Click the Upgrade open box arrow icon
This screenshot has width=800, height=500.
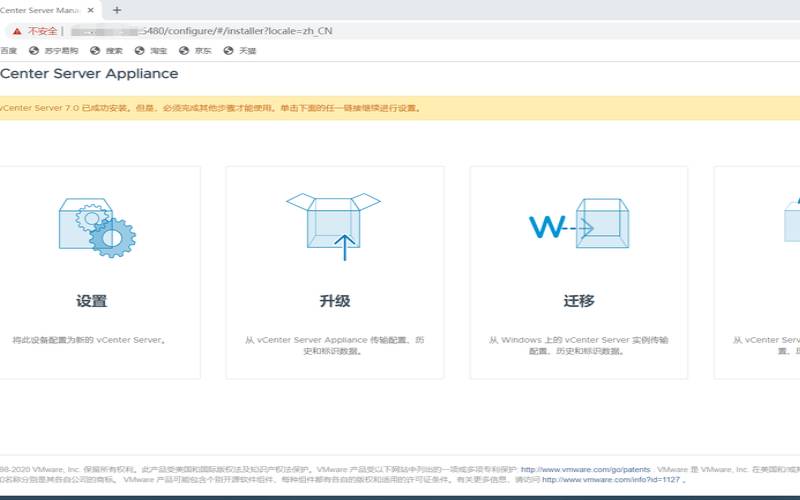(x=334, y=226)
